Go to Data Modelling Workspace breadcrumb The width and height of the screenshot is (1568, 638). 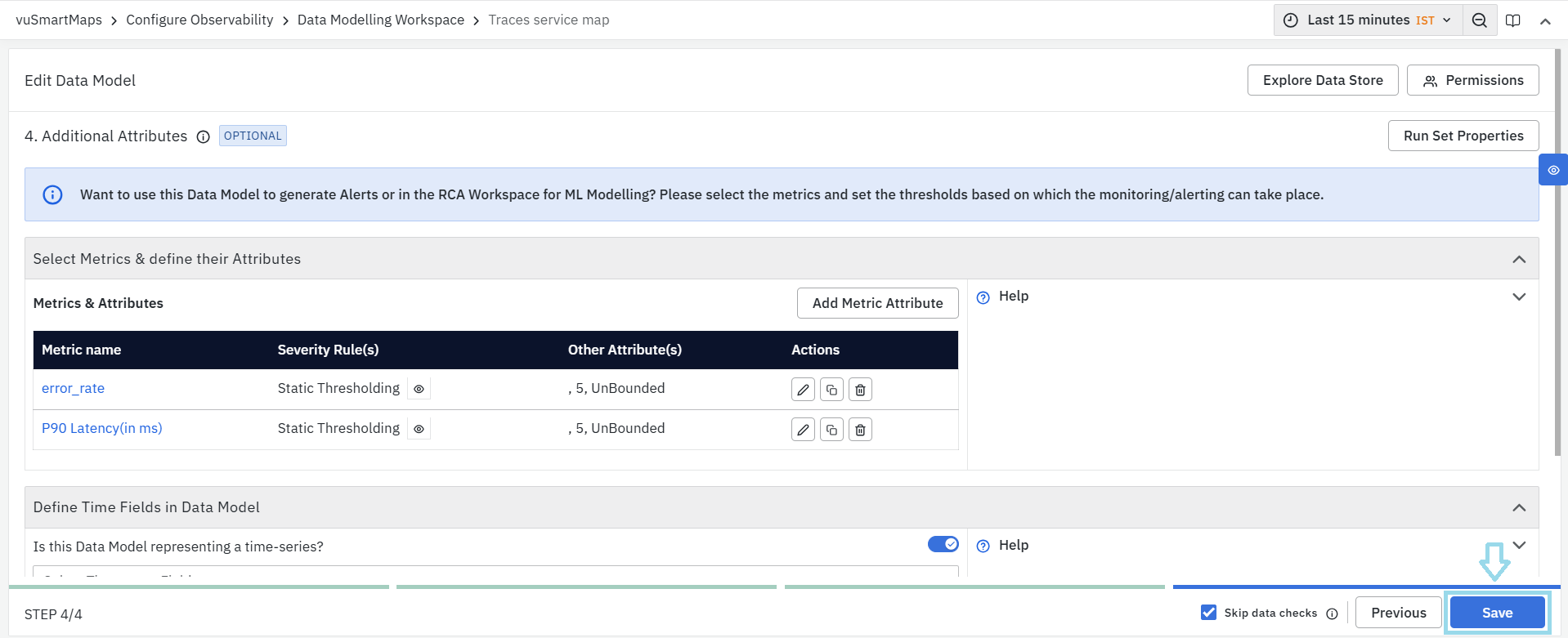380,20
